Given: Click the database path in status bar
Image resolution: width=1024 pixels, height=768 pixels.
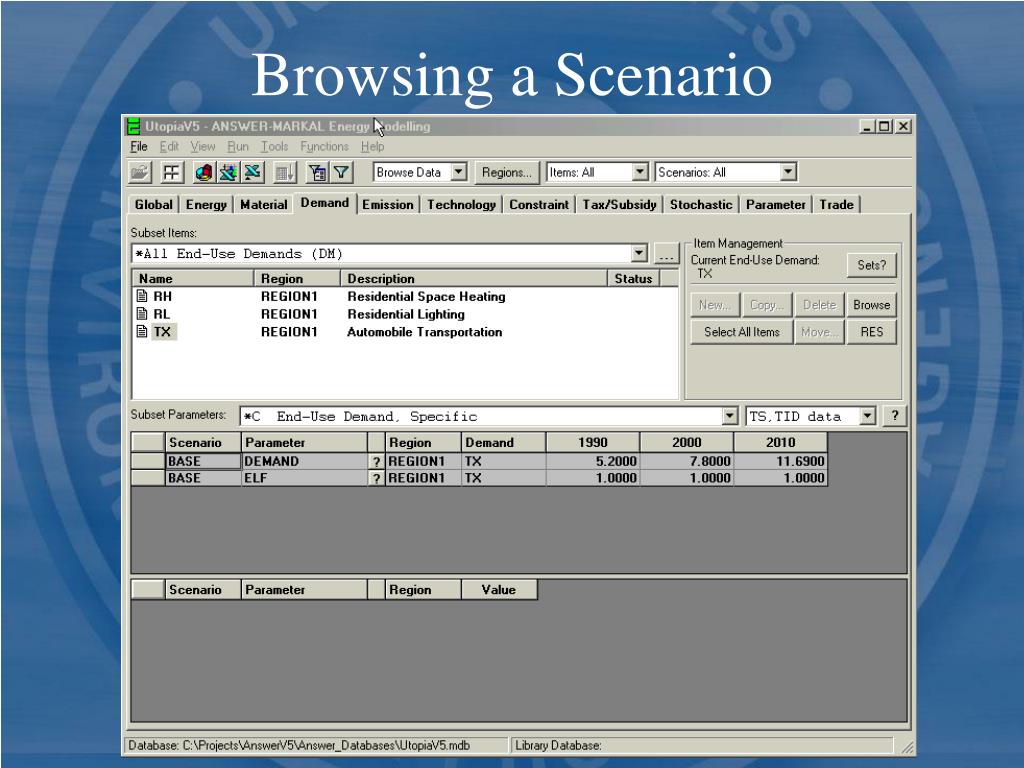Looking at the screenshot, I should point(299,745).
